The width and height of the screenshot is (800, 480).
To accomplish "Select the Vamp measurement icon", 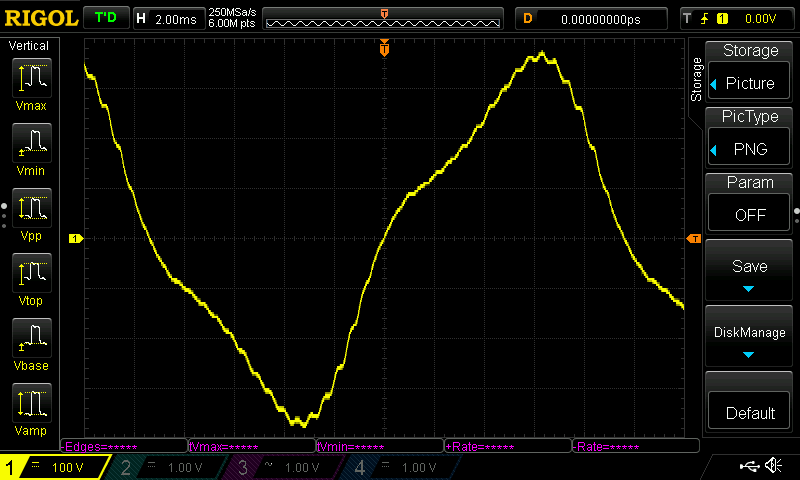I will click(x=32, y=403).
